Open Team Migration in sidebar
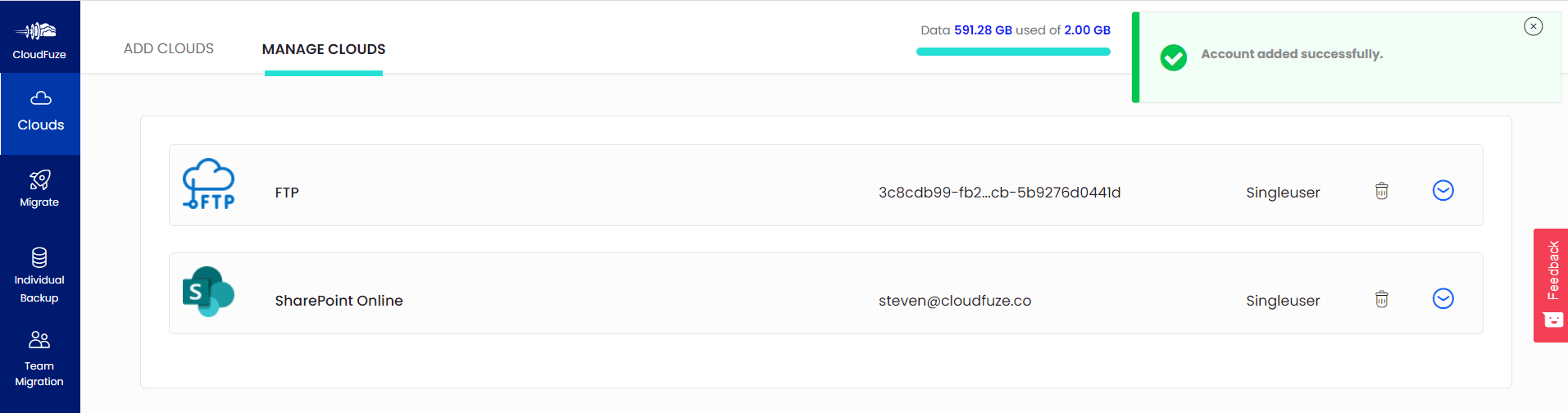Screen dimensions: 1568x413 pos(39,359)
